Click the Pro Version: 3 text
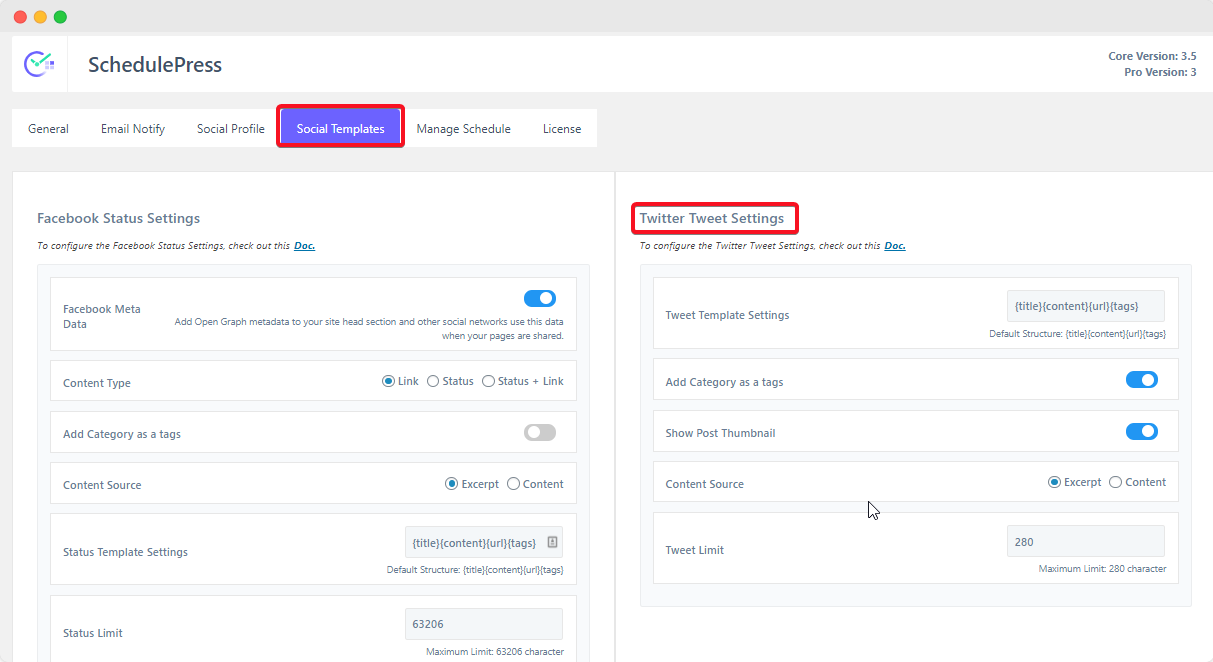 1158,72
